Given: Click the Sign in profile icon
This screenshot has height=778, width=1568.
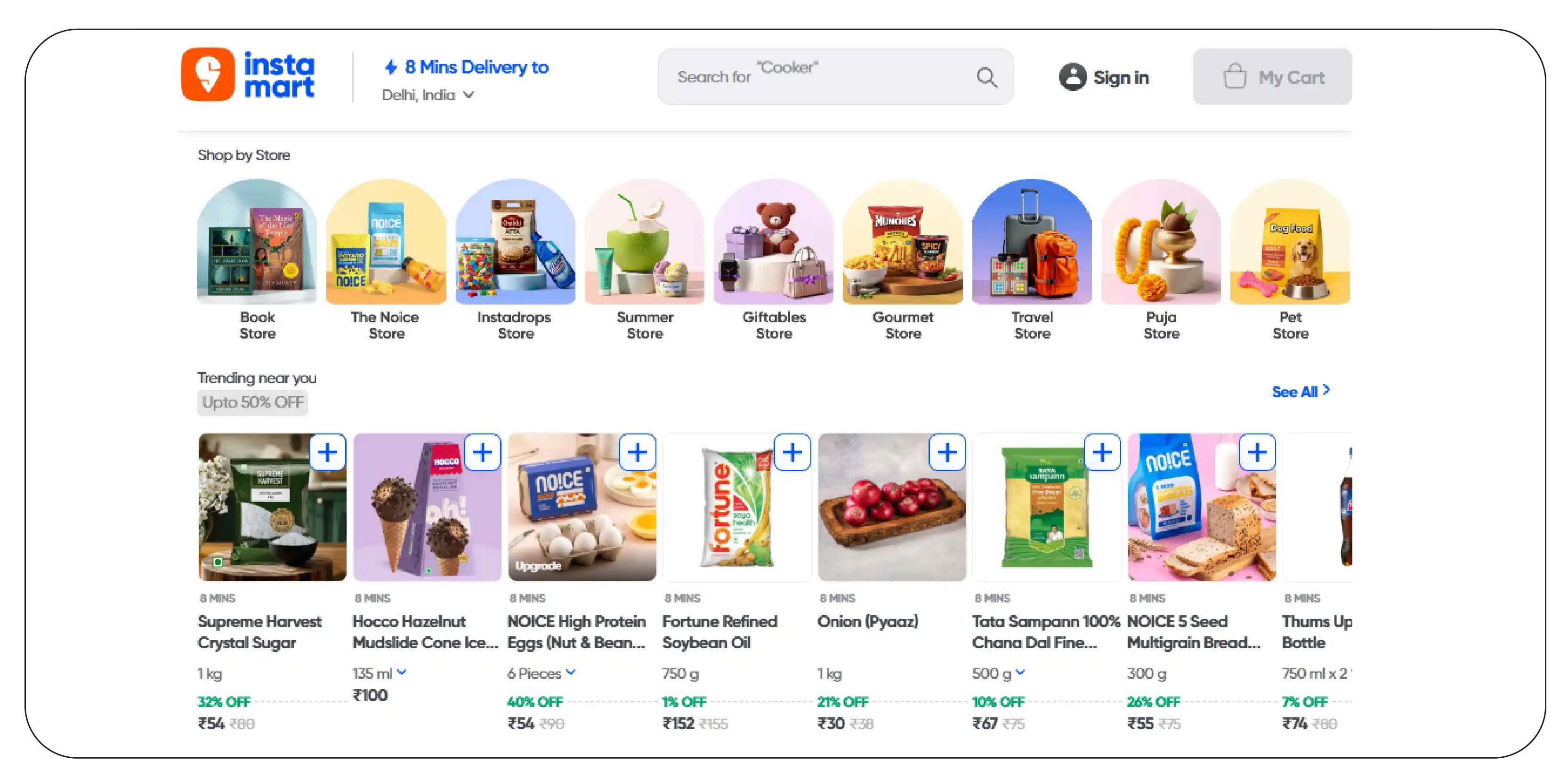Looking at the screenshot, I should (1073, 77).
